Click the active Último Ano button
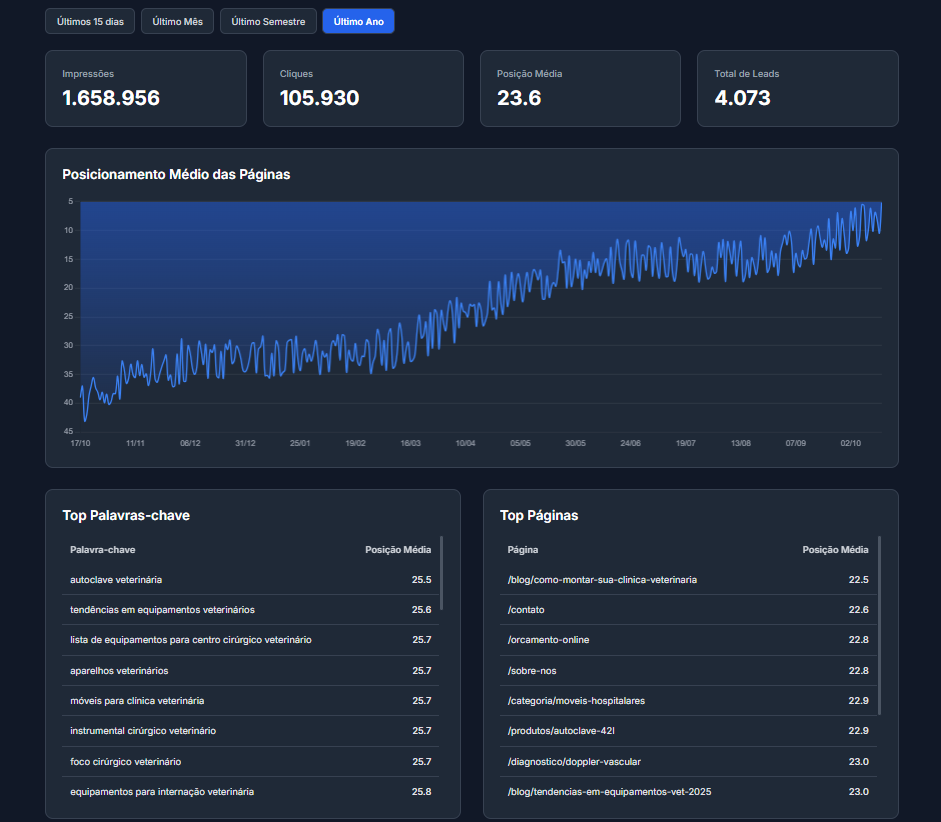The width and height of the screenshot is (941, 822). pyautogui.click(x=358, y=21)
